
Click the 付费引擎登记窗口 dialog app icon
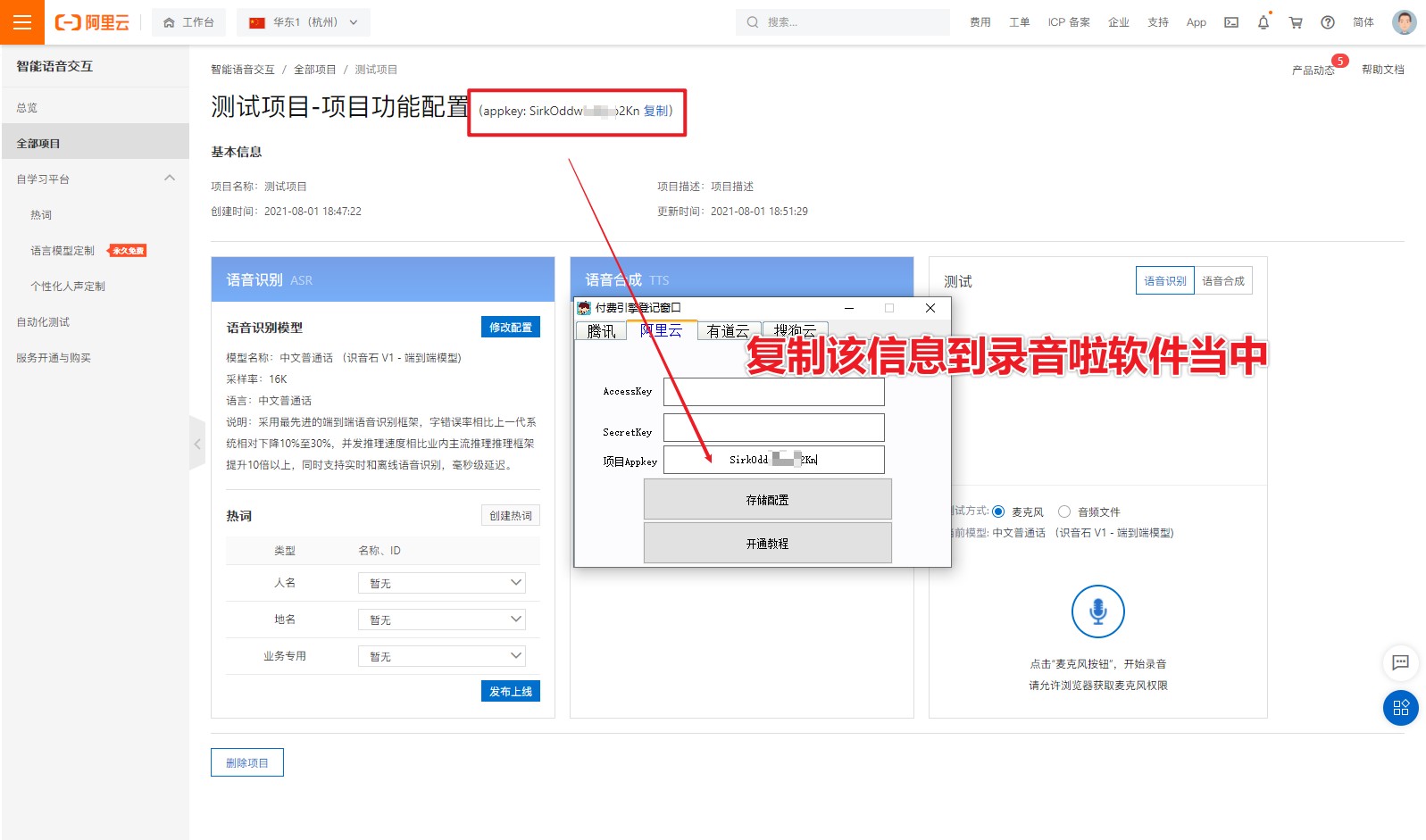[x=584, y=308]
